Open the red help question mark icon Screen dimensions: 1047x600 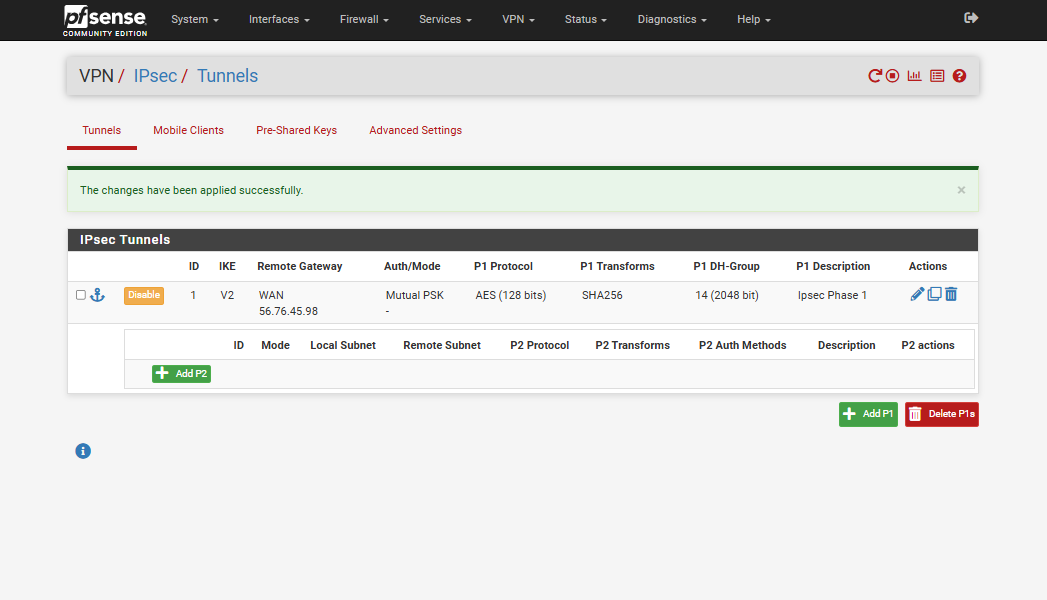point(959,76)
